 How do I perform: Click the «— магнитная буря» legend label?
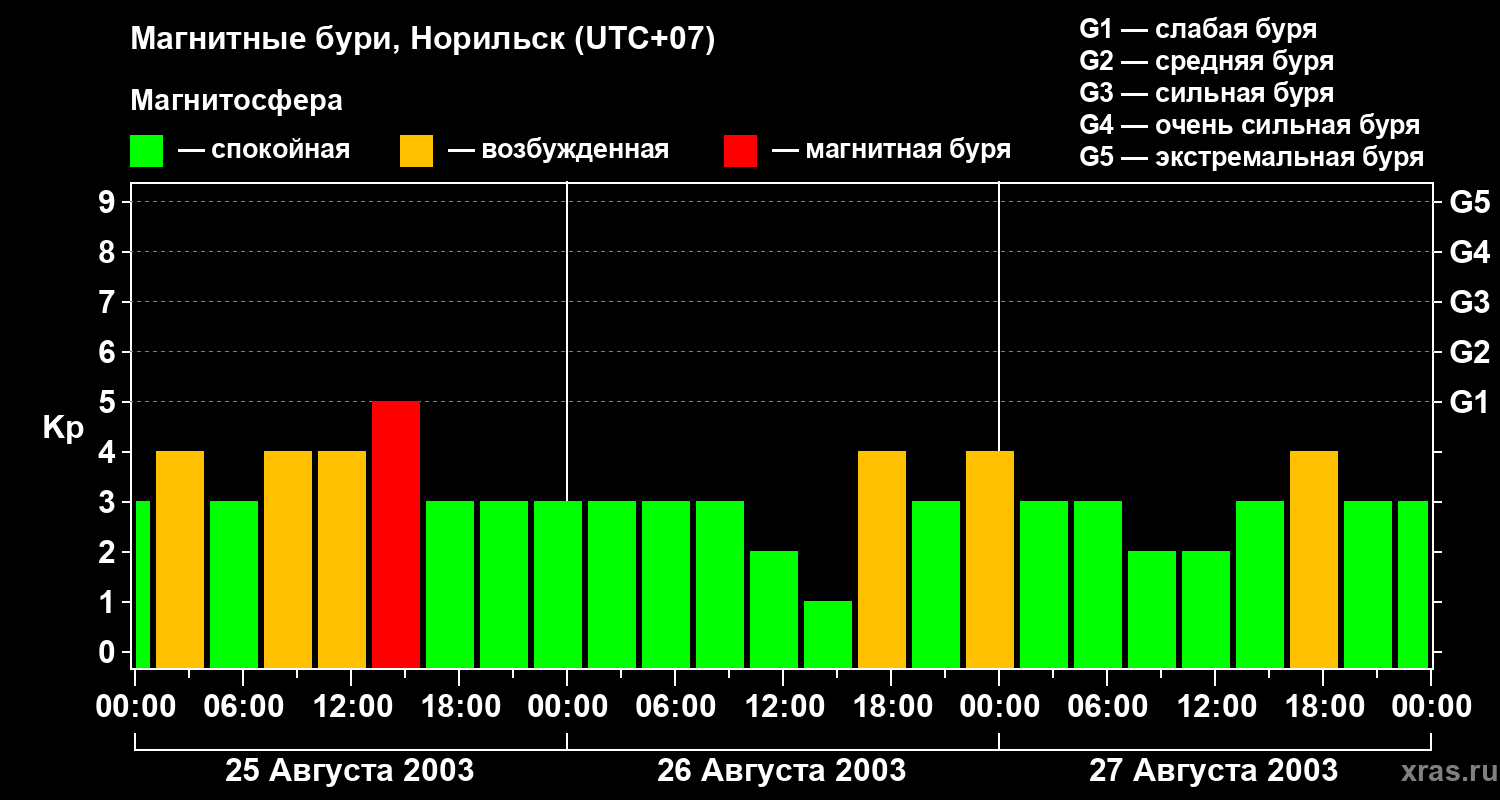892,150
